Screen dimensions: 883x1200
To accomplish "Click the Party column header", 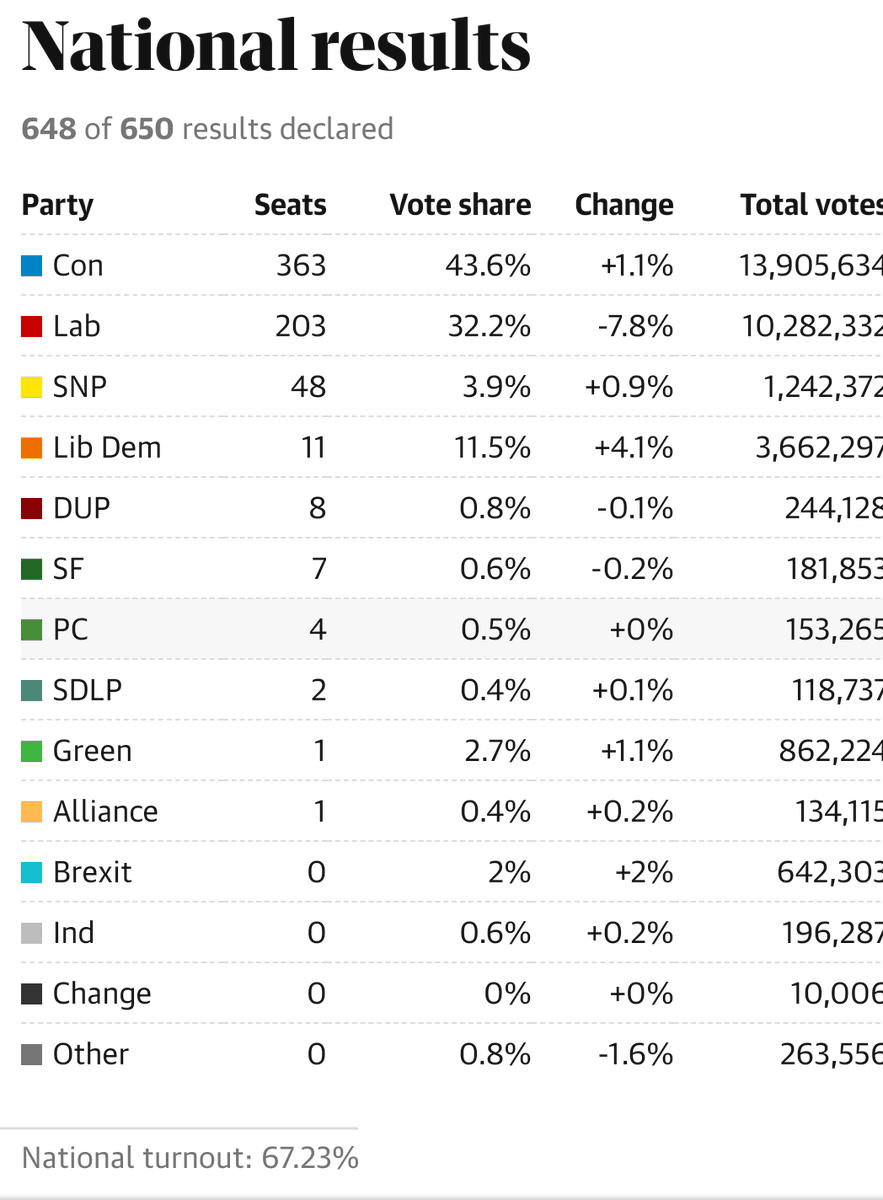I will 57,205.
